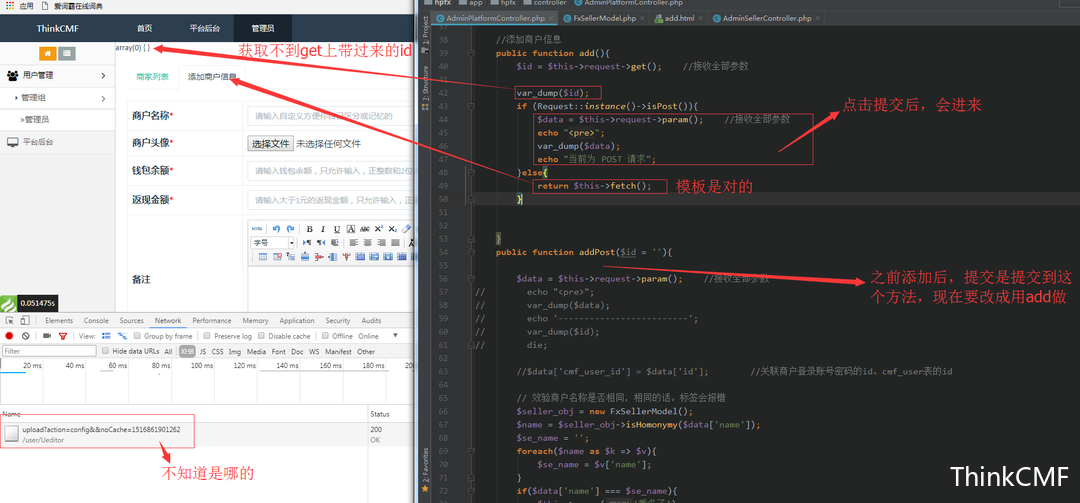1080x503 pixels.
Task: Click the Justify alignment icon in editor toolbar
Action: pos(395,243)
